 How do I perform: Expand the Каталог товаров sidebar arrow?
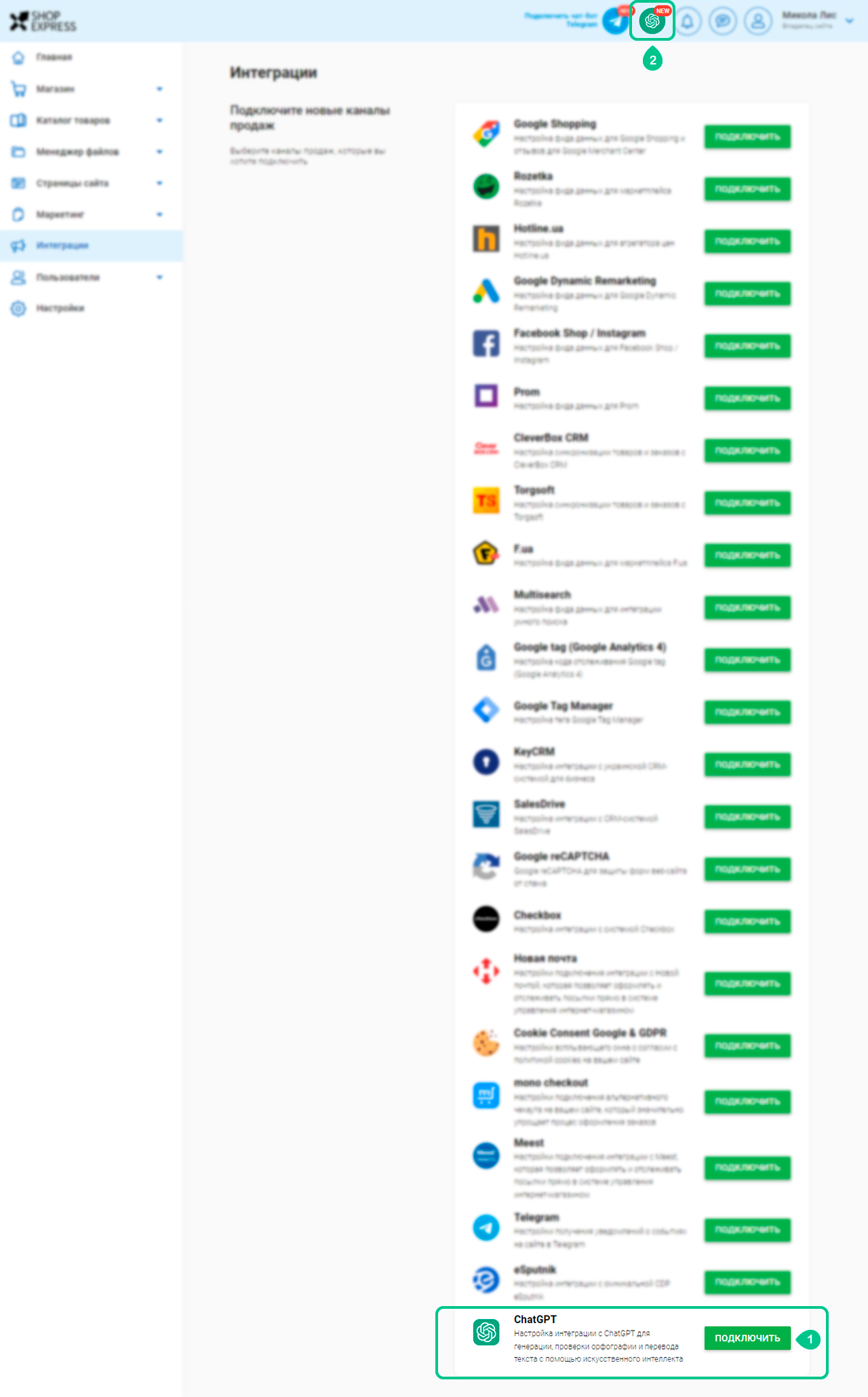[x=159, y=120]
